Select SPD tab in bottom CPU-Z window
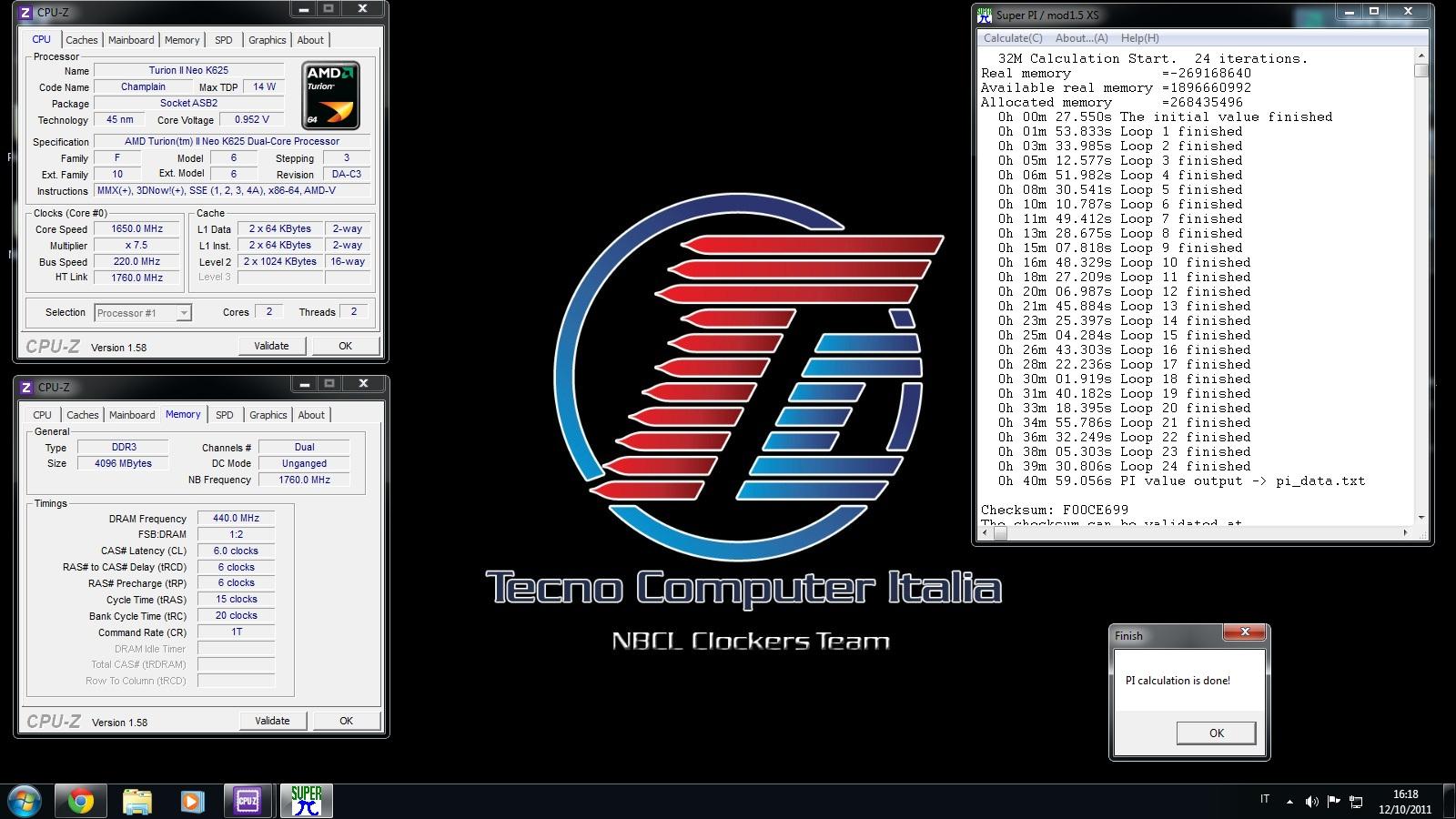 (x=225, y=415)
